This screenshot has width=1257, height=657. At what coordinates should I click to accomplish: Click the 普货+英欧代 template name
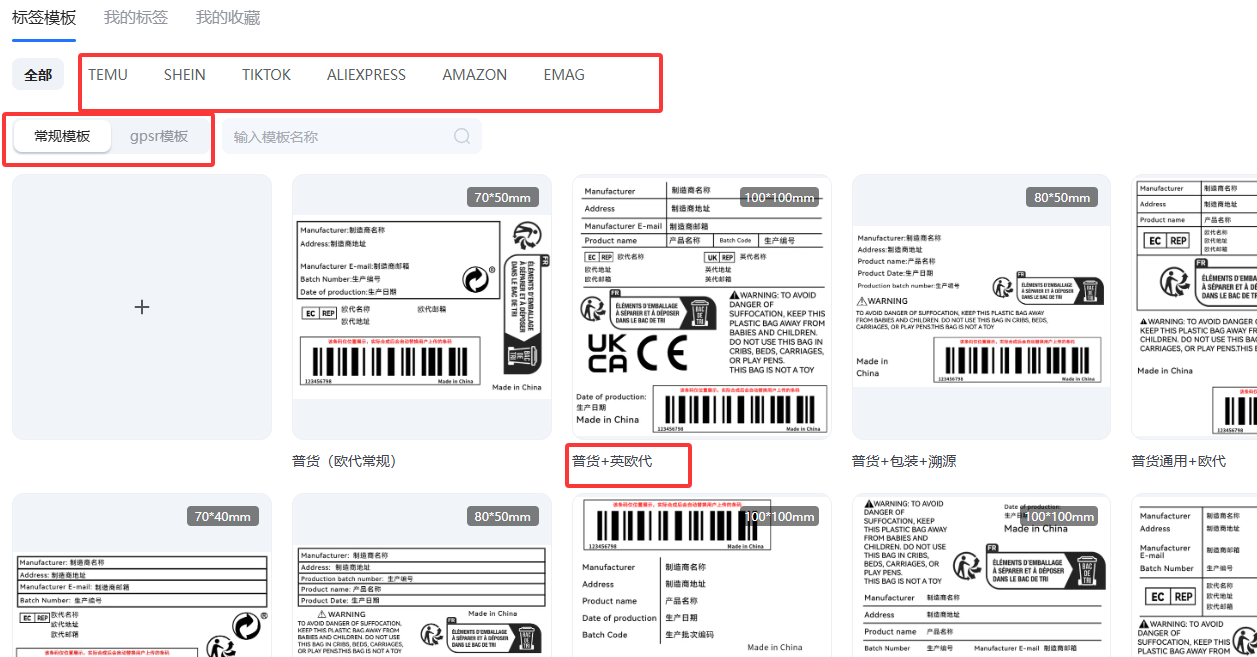tap(611, 461)
